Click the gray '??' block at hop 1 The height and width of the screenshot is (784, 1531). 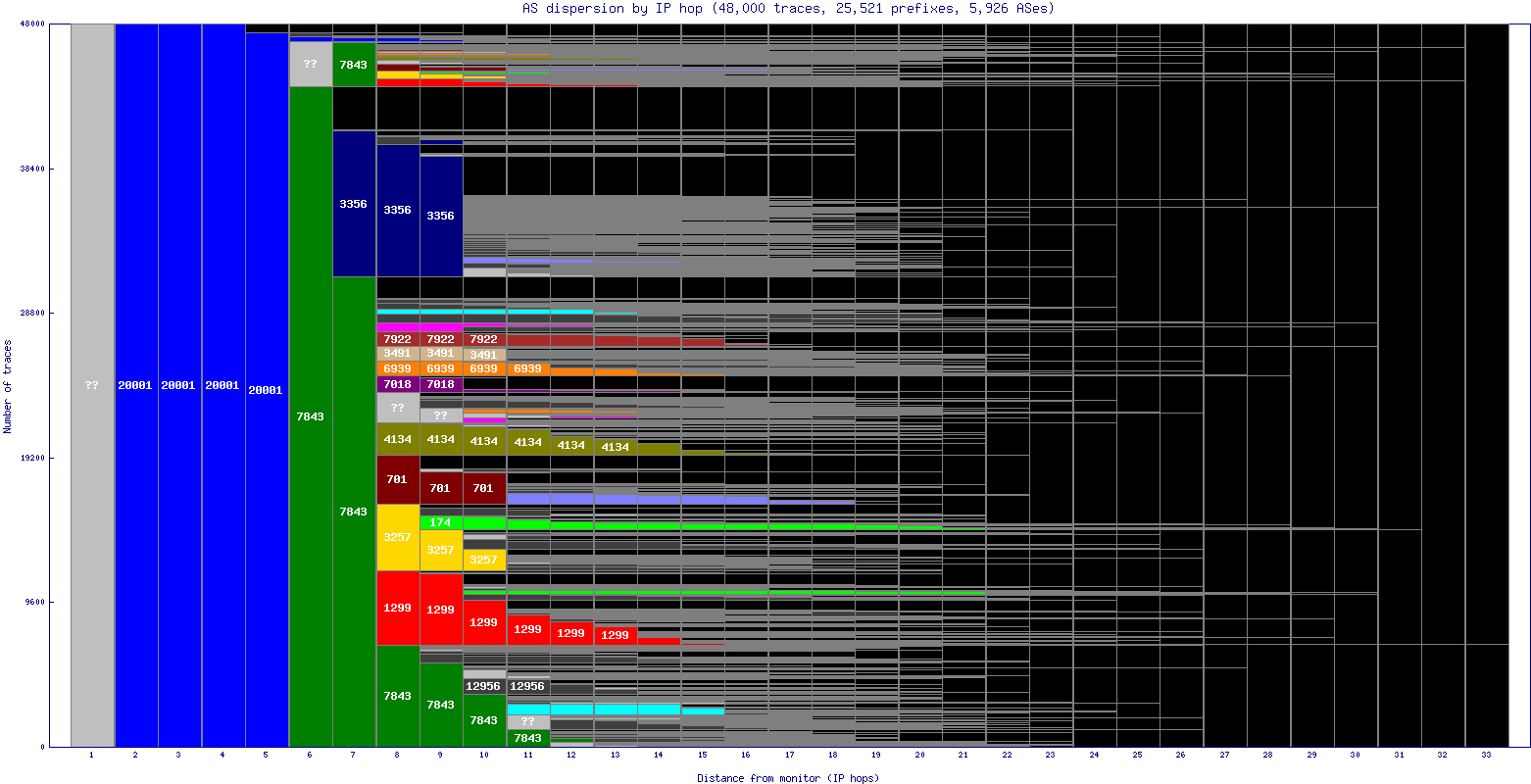(x=92, y=385)
